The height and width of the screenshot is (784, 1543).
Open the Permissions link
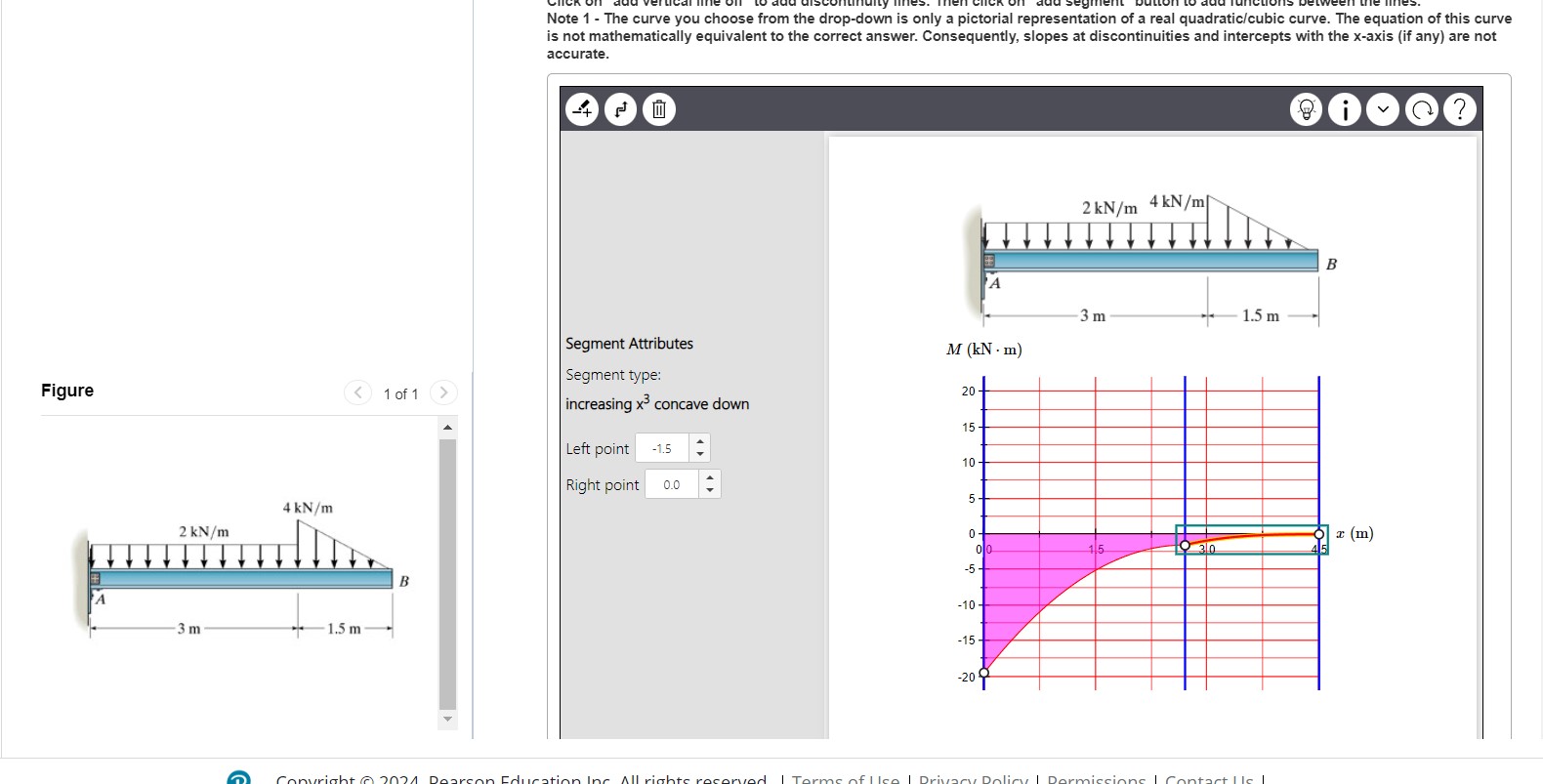click(1097, 778)
